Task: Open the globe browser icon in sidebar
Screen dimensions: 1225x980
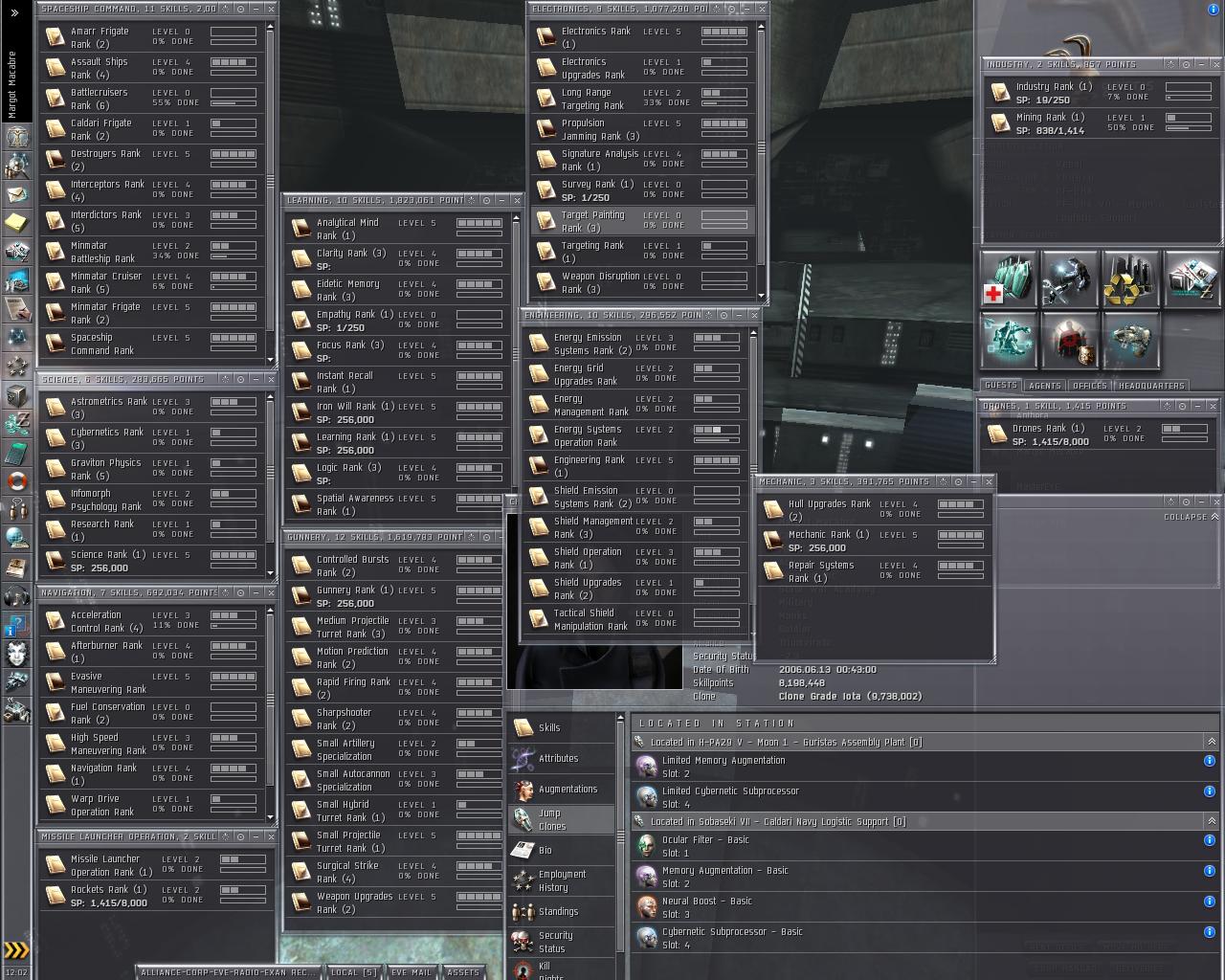Action: 16,538
